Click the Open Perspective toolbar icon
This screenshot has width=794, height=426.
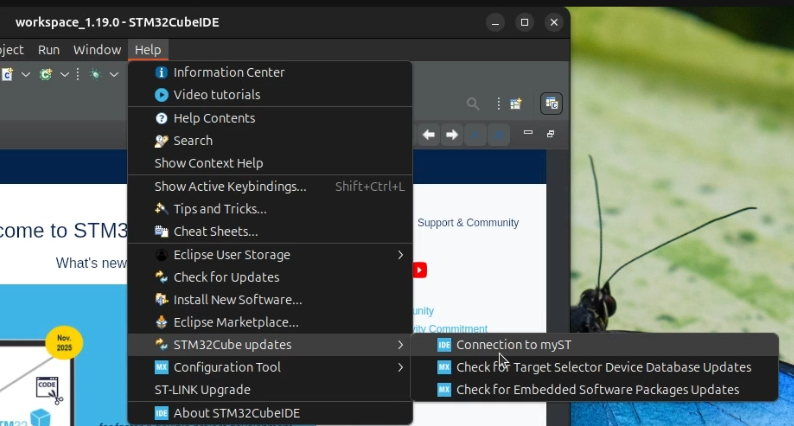(x=515, y=104)
